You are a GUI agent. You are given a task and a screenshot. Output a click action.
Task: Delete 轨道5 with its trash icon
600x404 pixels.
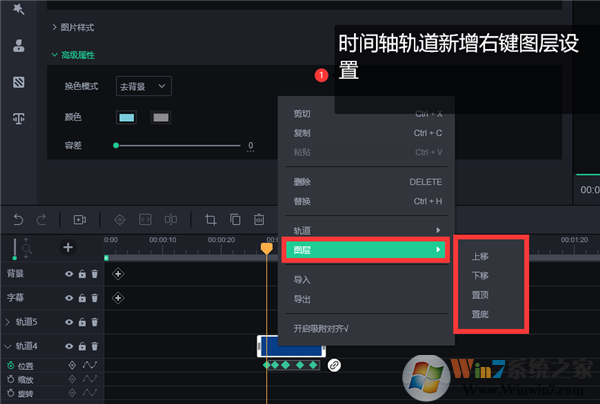pos(95,322)
